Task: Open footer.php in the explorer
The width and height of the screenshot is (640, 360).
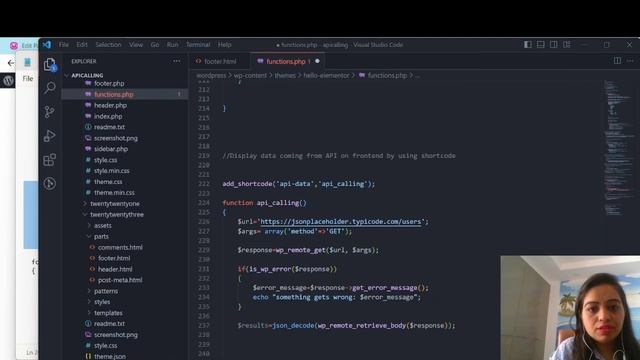Action: click(109, 83)
